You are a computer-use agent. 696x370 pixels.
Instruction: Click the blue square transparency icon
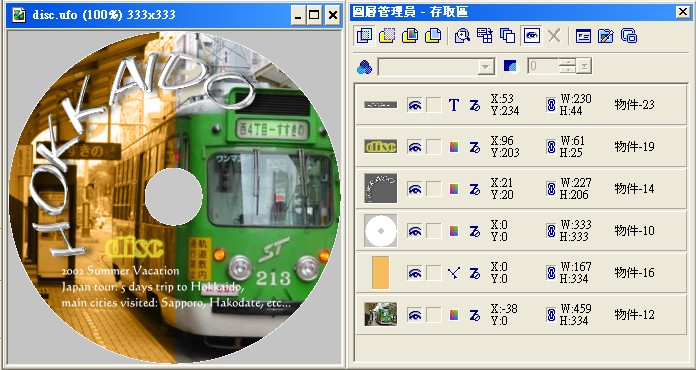511,67
